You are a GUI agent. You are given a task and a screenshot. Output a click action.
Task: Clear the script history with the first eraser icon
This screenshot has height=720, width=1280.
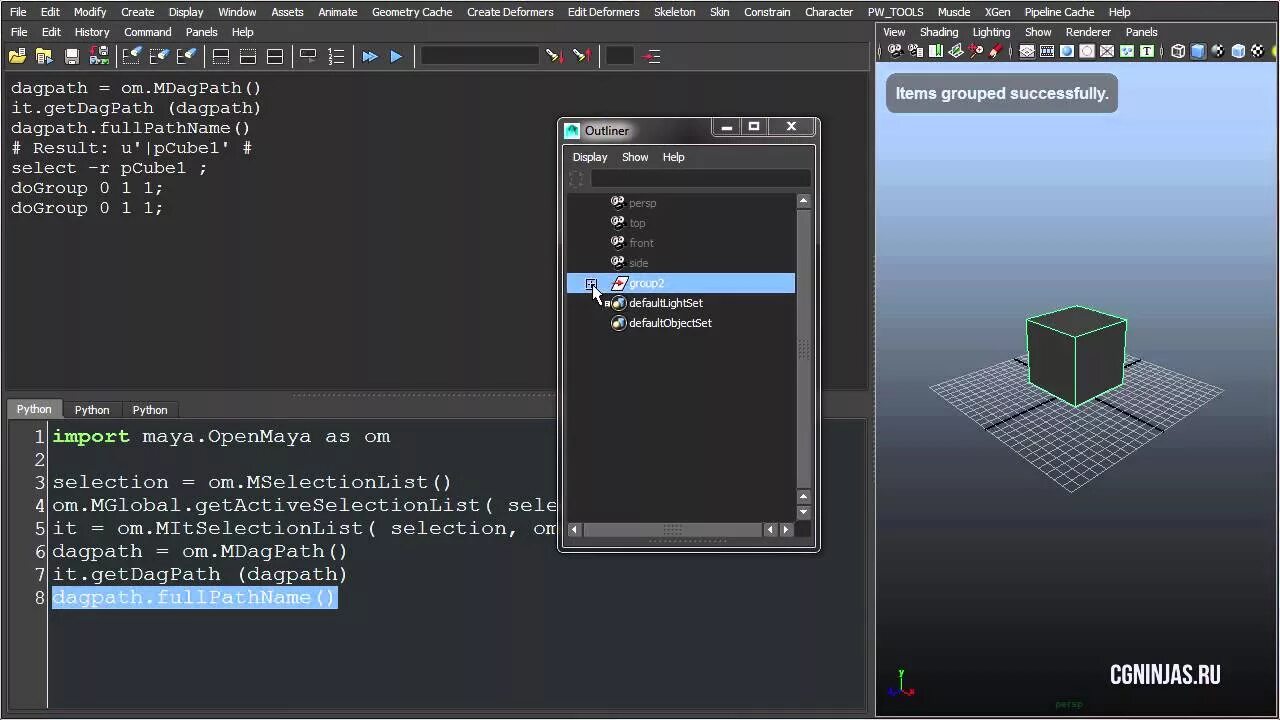(x=131, y=56)
